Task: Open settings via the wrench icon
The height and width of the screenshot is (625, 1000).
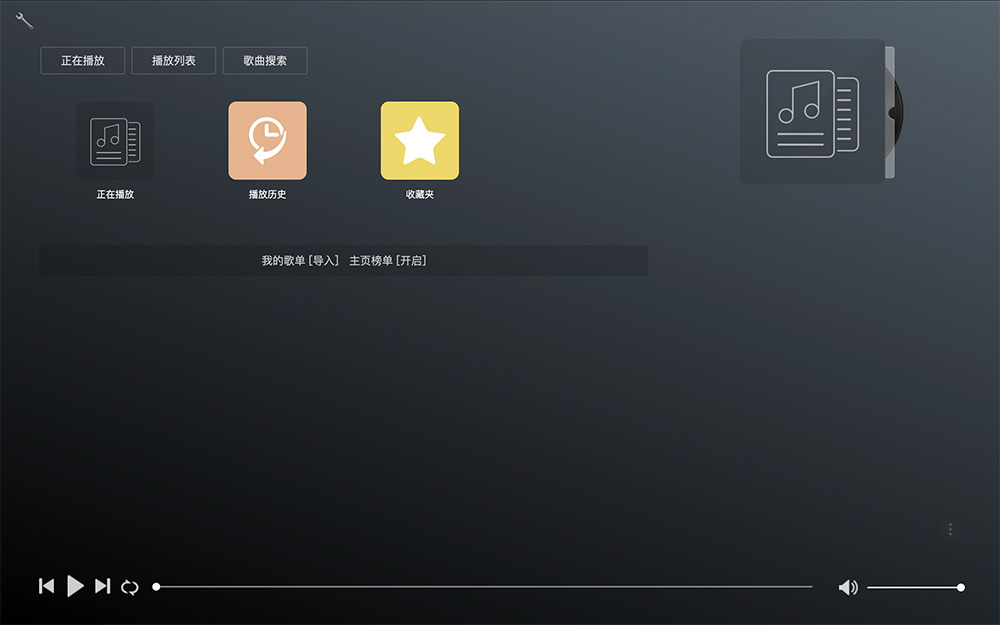Action: point(23,20)
